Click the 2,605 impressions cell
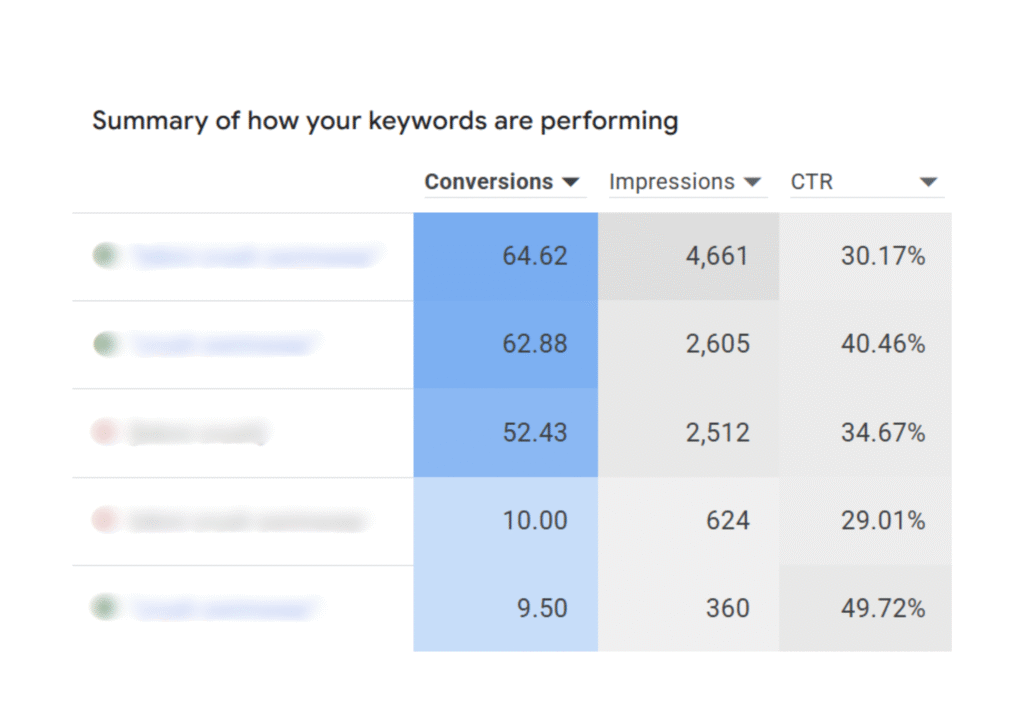 pyautogui.click(x=688, y=345)
